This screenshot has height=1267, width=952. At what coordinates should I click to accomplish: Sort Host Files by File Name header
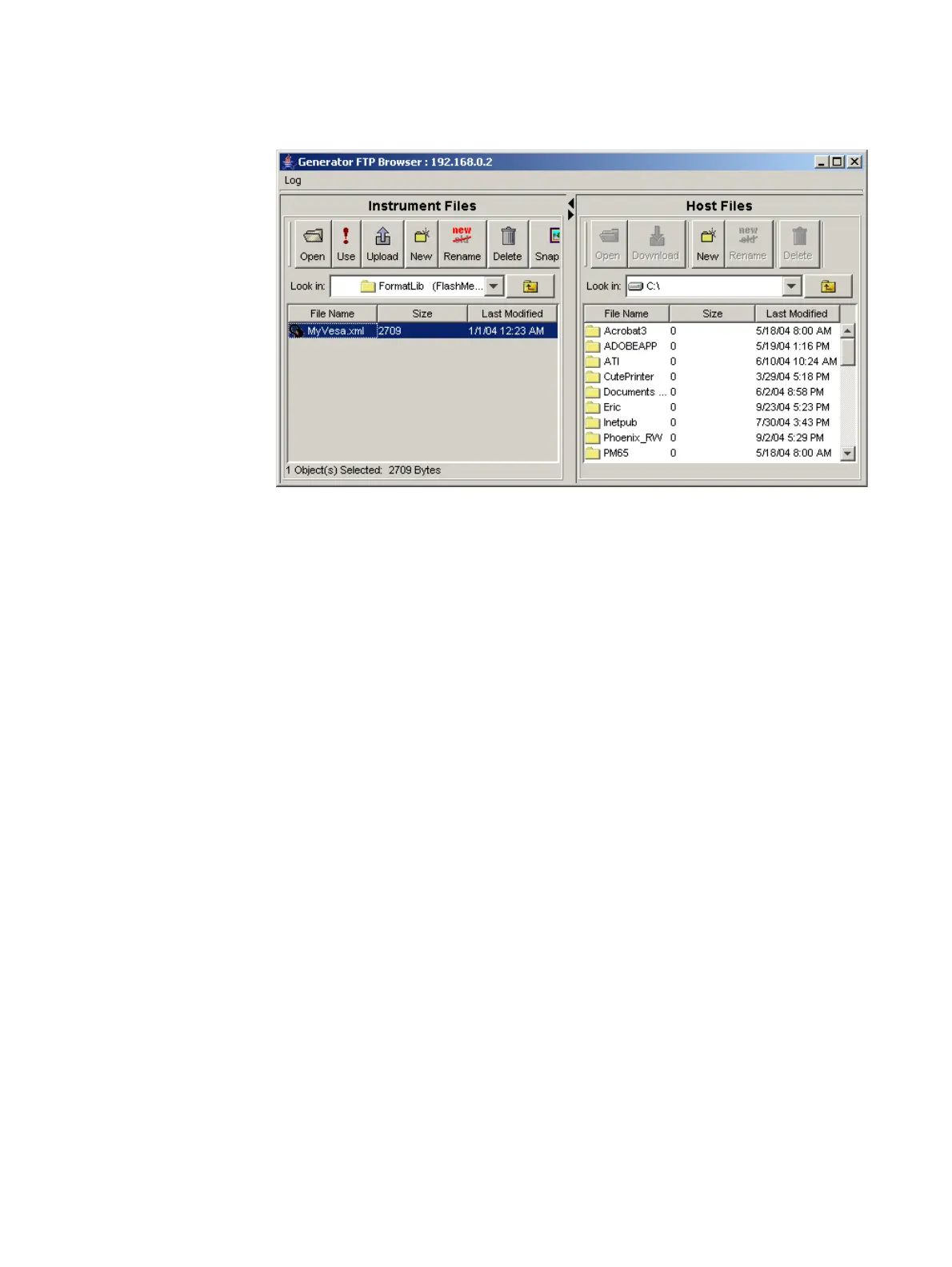click(x=626, y=314)
